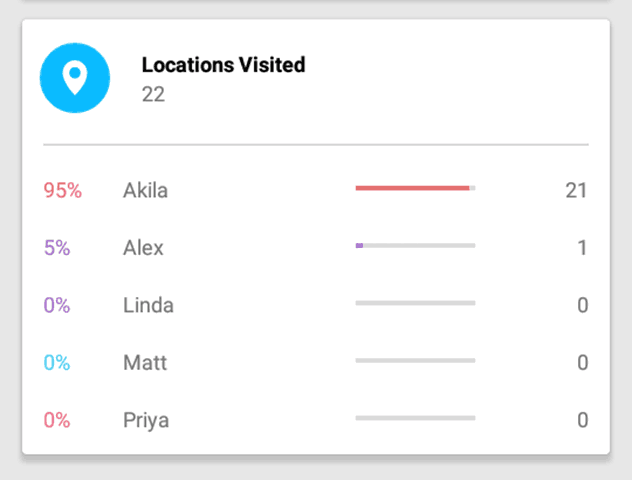Select Alex's name in the list
The width and height of the screenshot is (632, 480).
(x=143, y=248)
